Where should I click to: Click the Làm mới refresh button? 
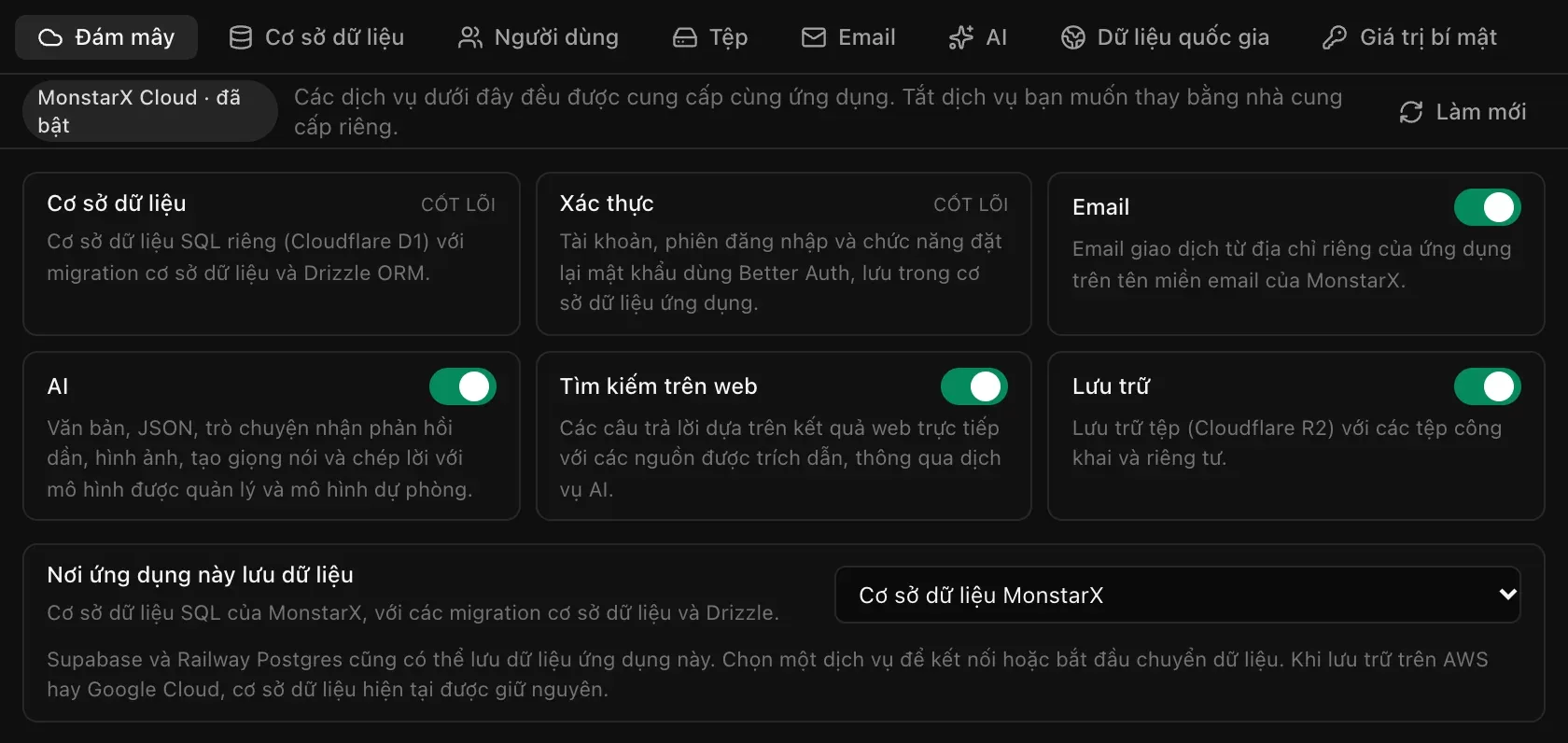1463,112
